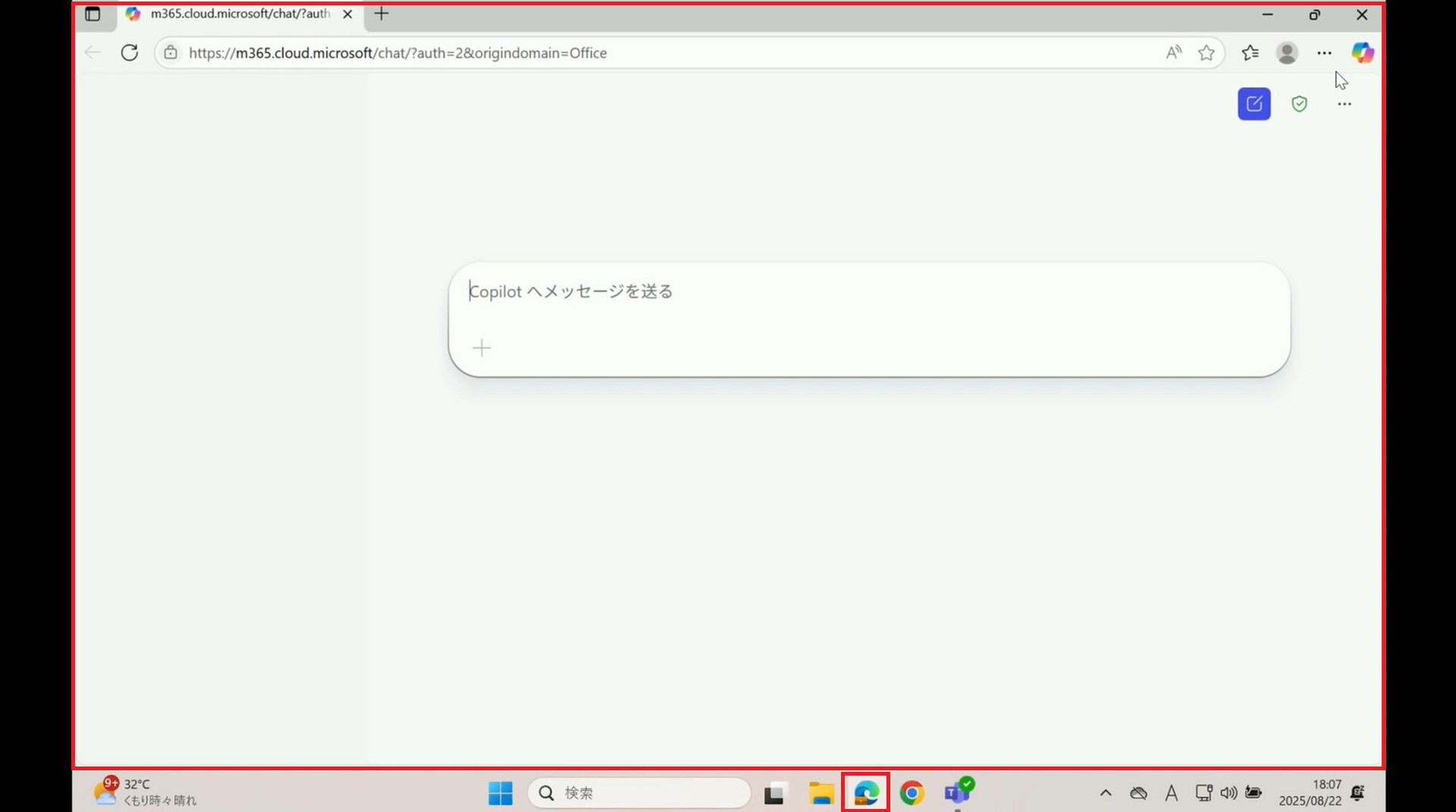This screenshot has height=812, width=1456.
Task: Close the m365.cloud.microsoft tab
Action: point(347,14)
